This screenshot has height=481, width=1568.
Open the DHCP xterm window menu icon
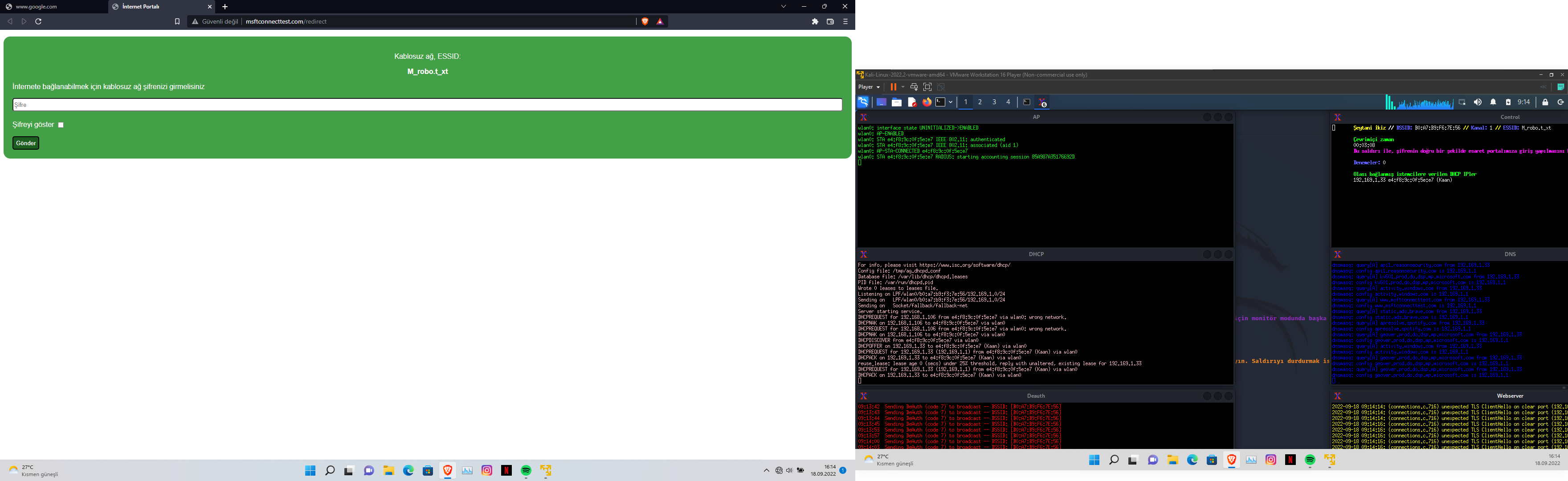(863, 254)
